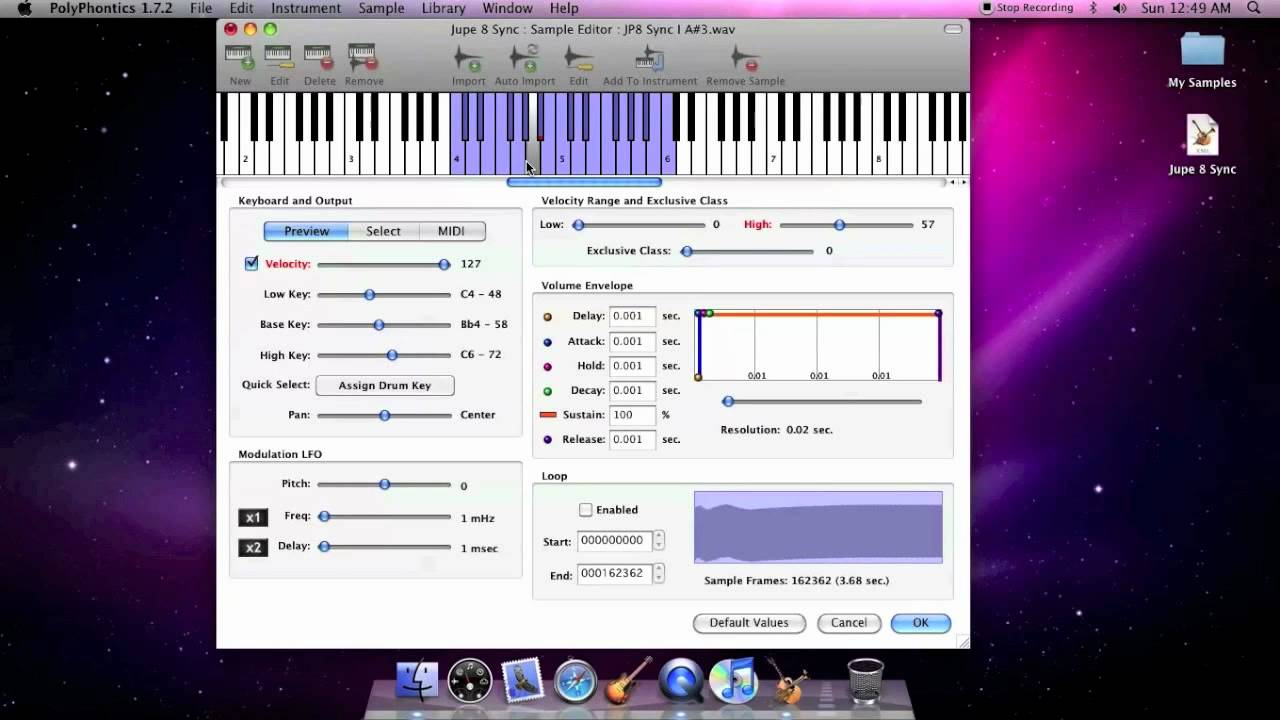Click the Default Values button
The width and height of the screenshot is (1280, 720).
coord(749,622)
